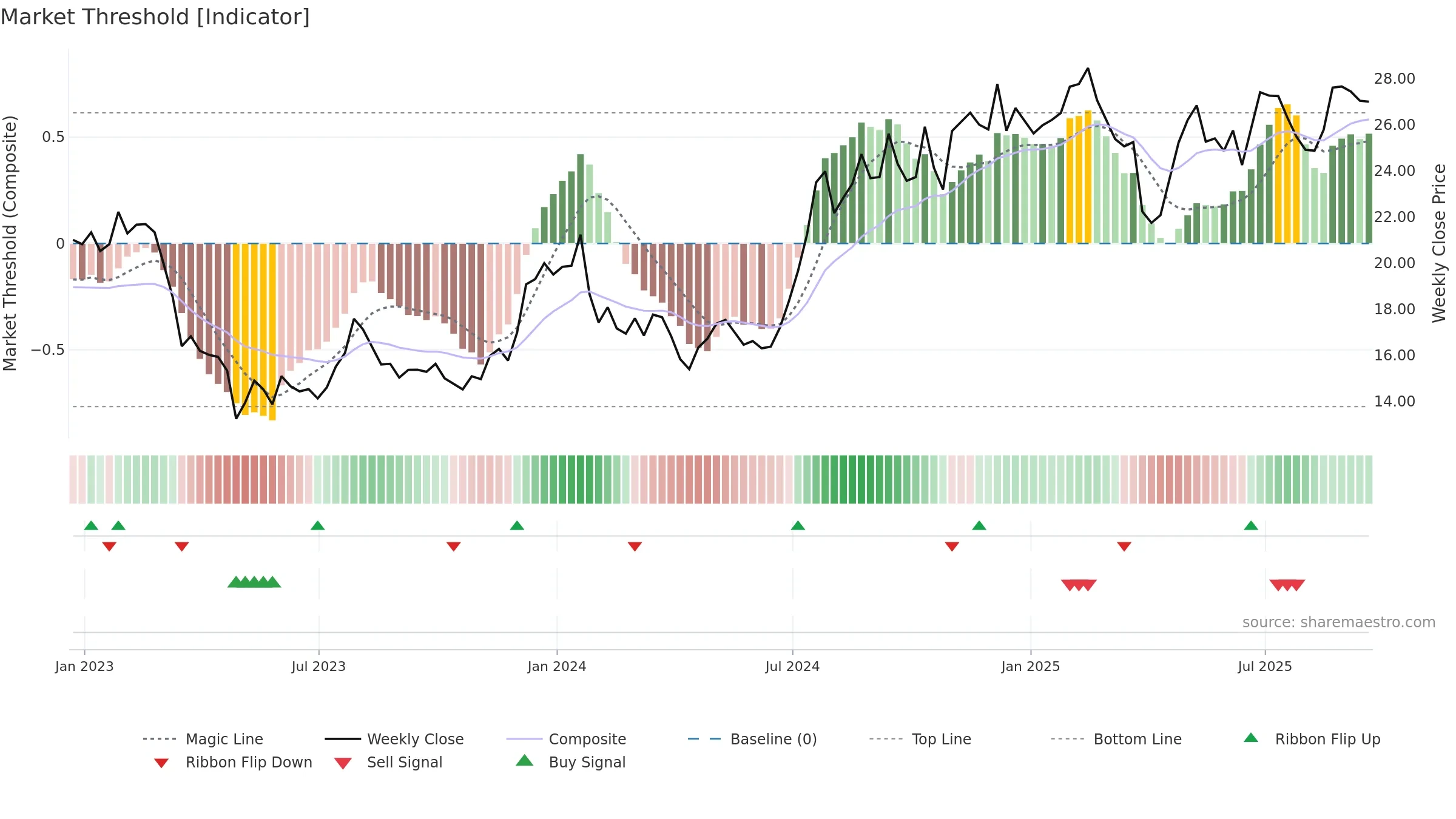This screenshot has height=819, width=1456.
Task: Click the 'Jan 2024' x-axis label
Action: click(x=557, y=666)
